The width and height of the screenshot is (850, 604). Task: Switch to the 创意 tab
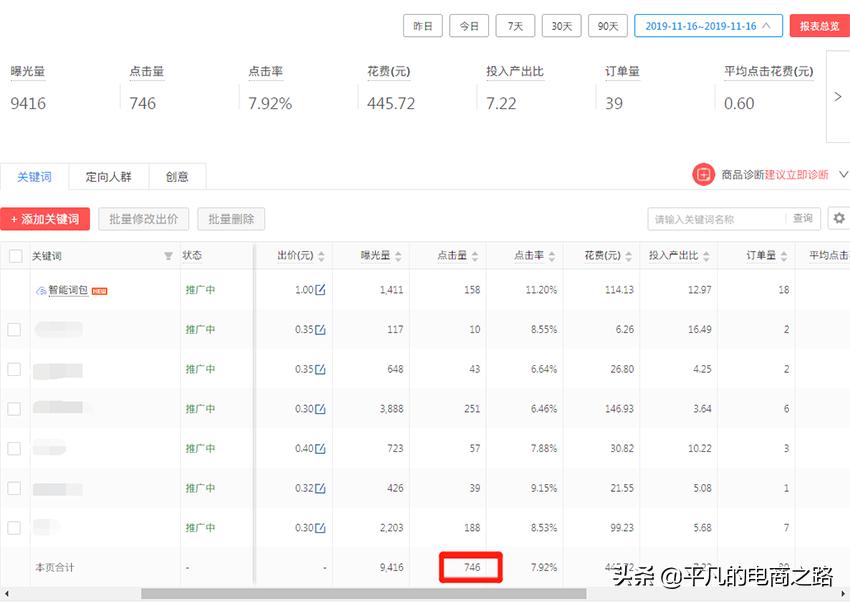(x=177, y=176)
